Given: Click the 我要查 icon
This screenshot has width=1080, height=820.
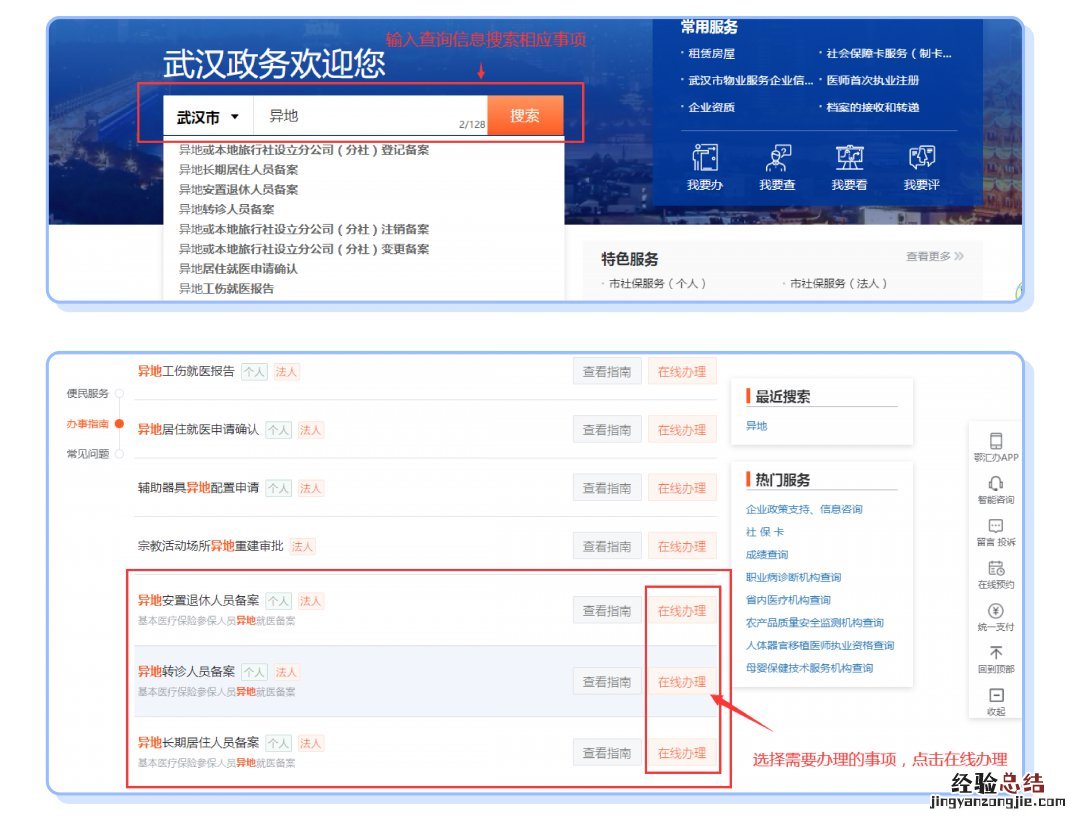Looking at the screenshot, I should click(777, 160).
